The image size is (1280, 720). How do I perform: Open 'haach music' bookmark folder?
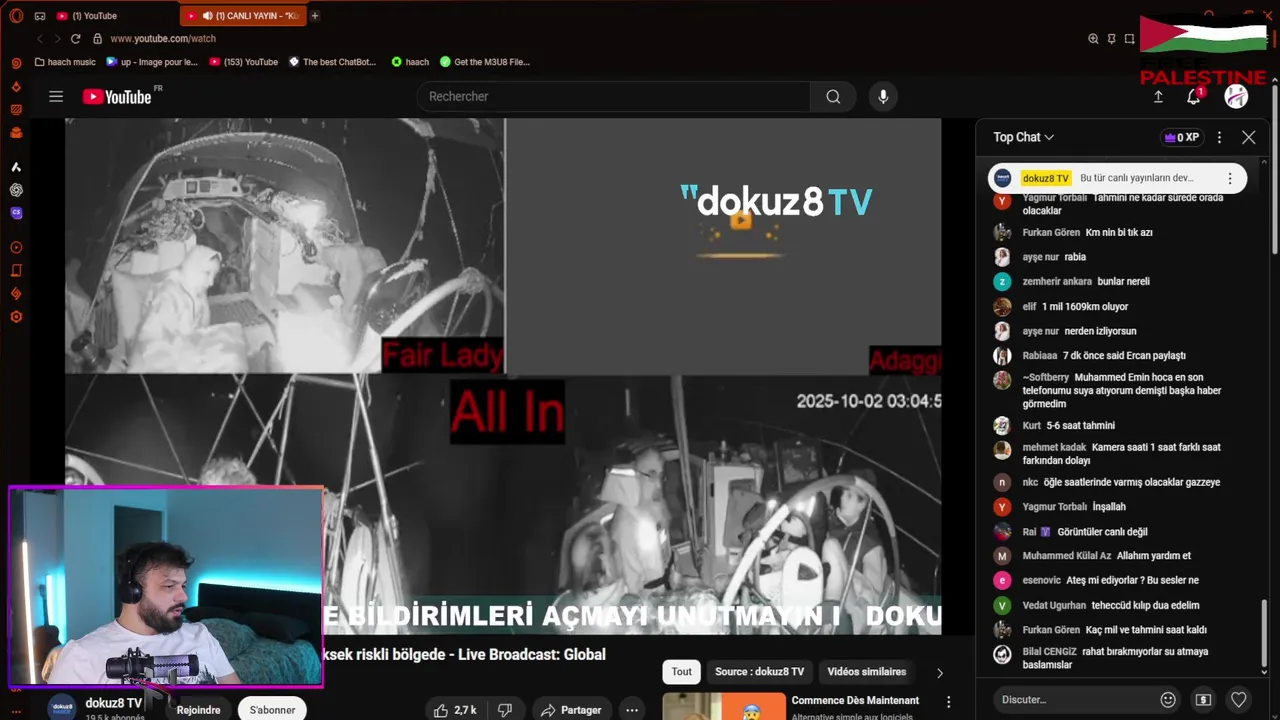(x=65, y=62)
